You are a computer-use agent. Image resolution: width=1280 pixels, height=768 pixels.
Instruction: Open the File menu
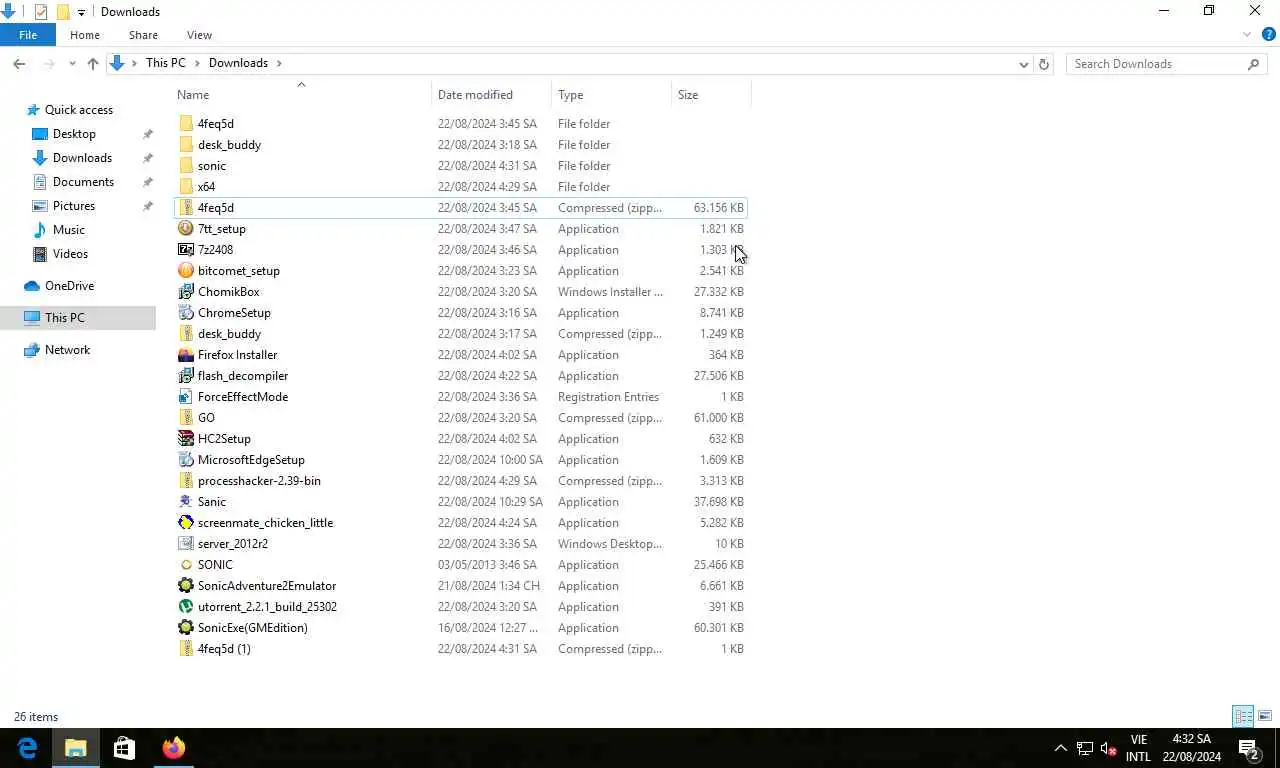[28, 35]
